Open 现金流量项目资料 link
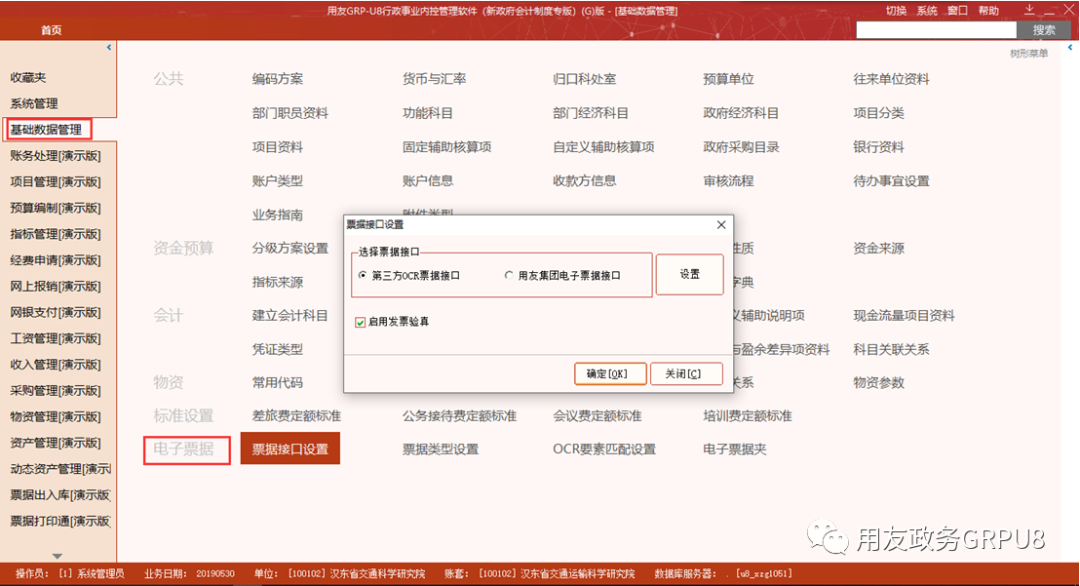The image size is (1080, 586). point(904,315)
